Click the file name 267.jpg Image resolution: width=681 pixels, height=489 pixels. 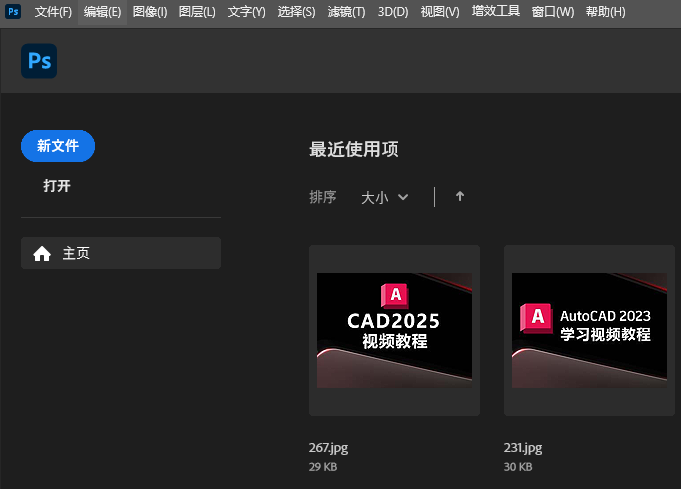click(x=328, y=448)
